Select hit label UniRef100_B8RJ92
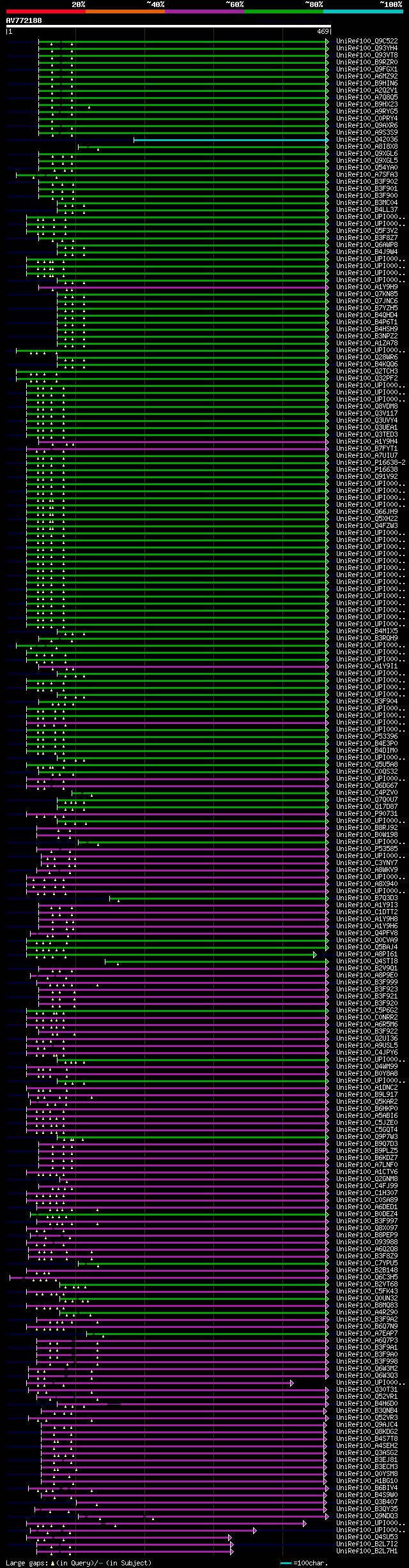This screenshot has height=1568, width=409. tap(367, 827)
